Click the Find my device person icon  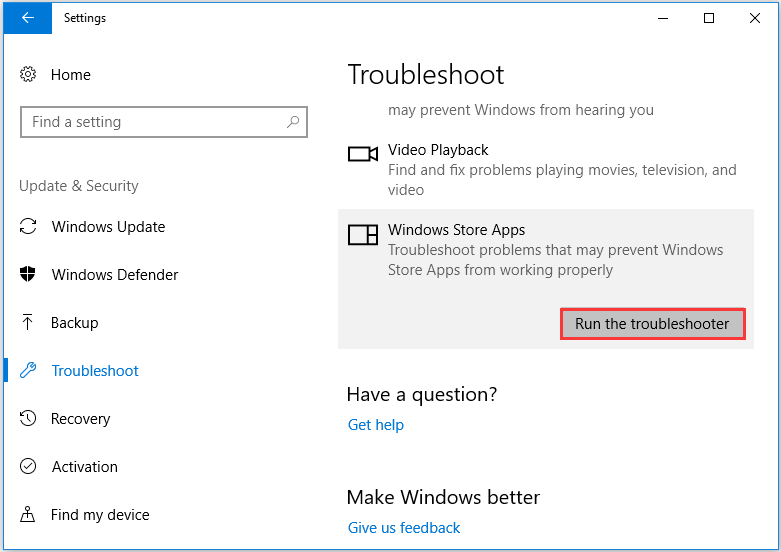pos(28,514)
